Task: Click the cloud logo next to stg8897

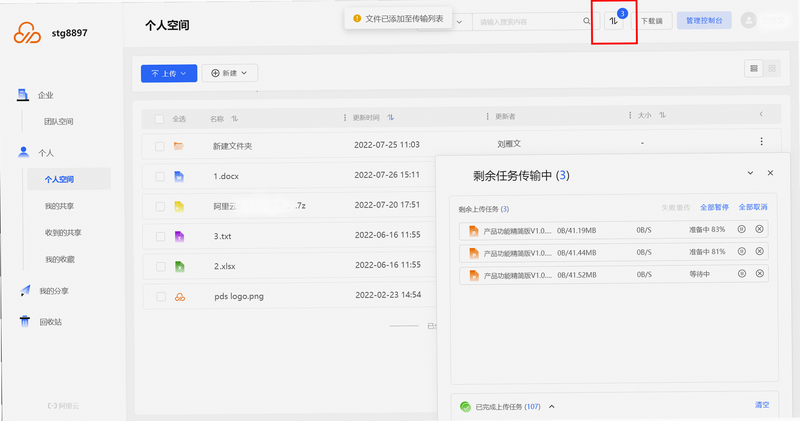Action: coord(27,33)
